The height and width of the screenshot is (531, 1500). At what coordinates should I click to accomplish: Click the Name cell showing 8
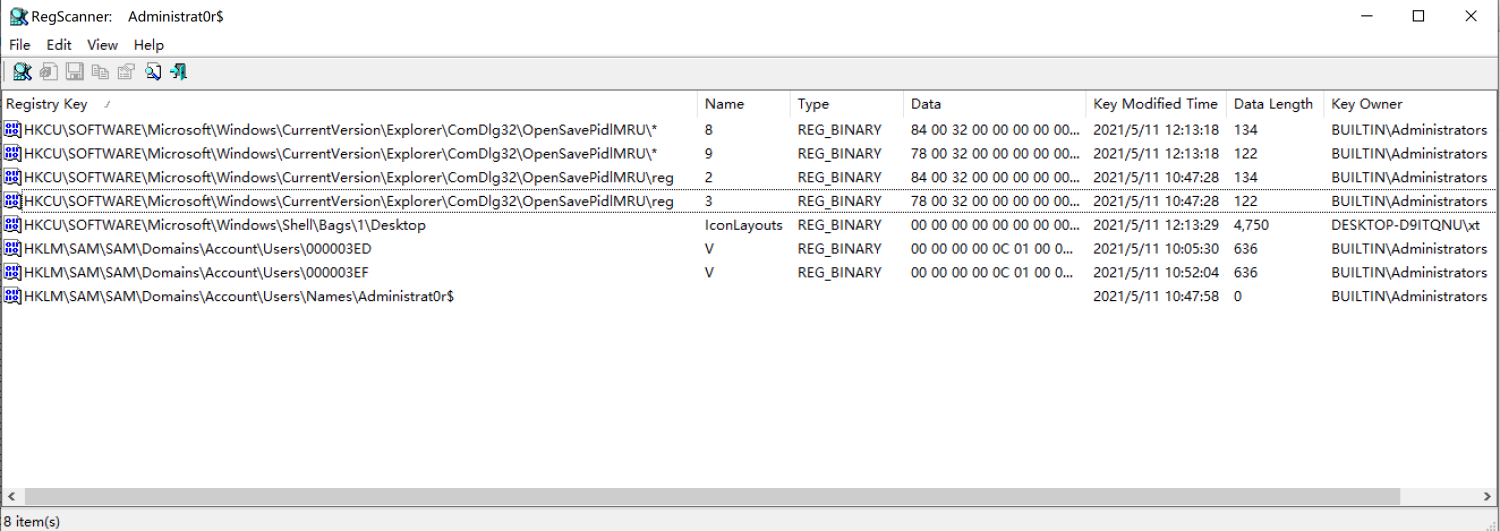pyautogui.click(x=709, y=130)
